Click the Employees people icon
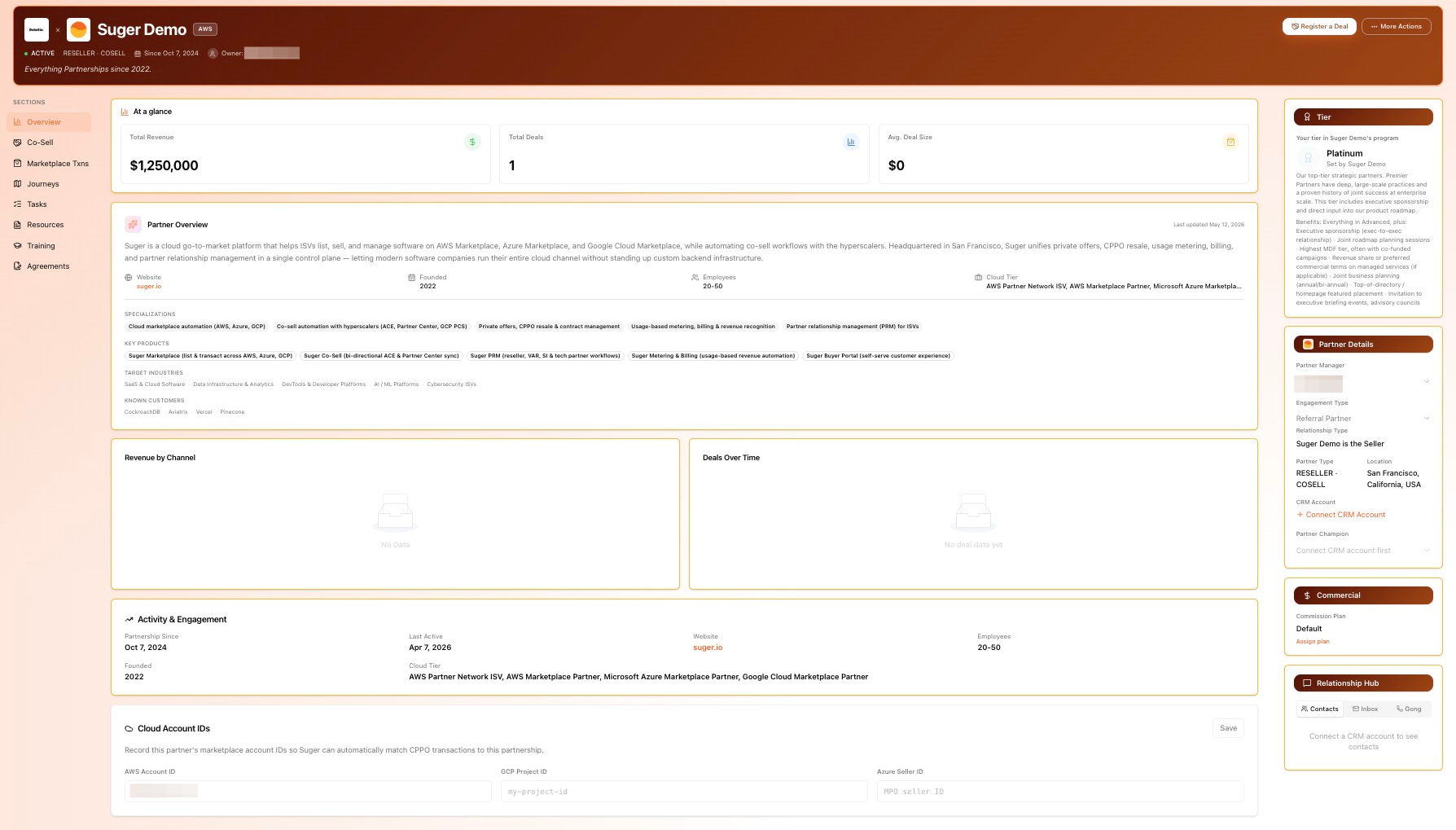Screen dimensions: 1456x830 (695, 278)
